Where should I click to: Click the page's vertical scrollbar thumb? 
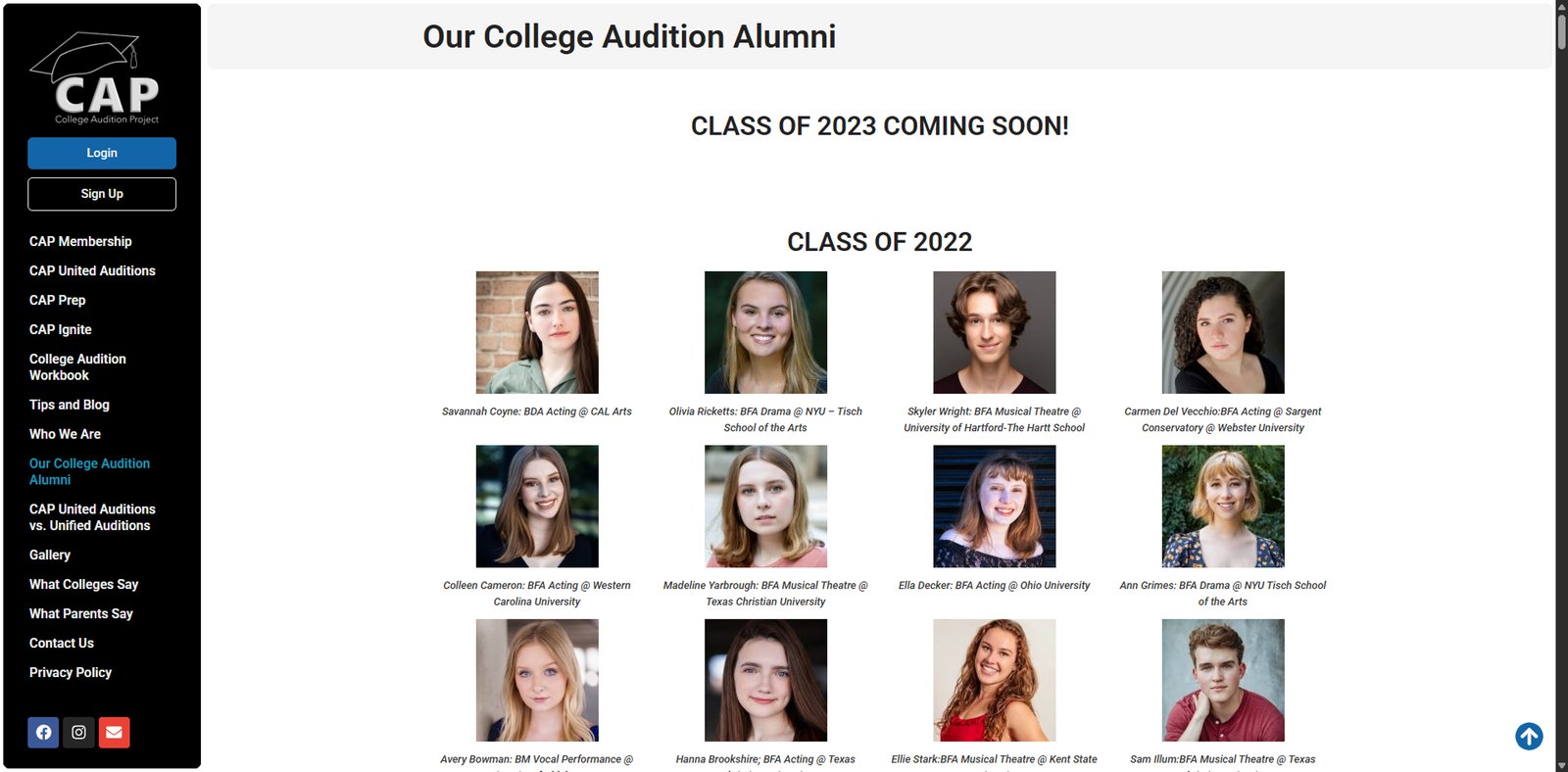(x=1561, y=29)
